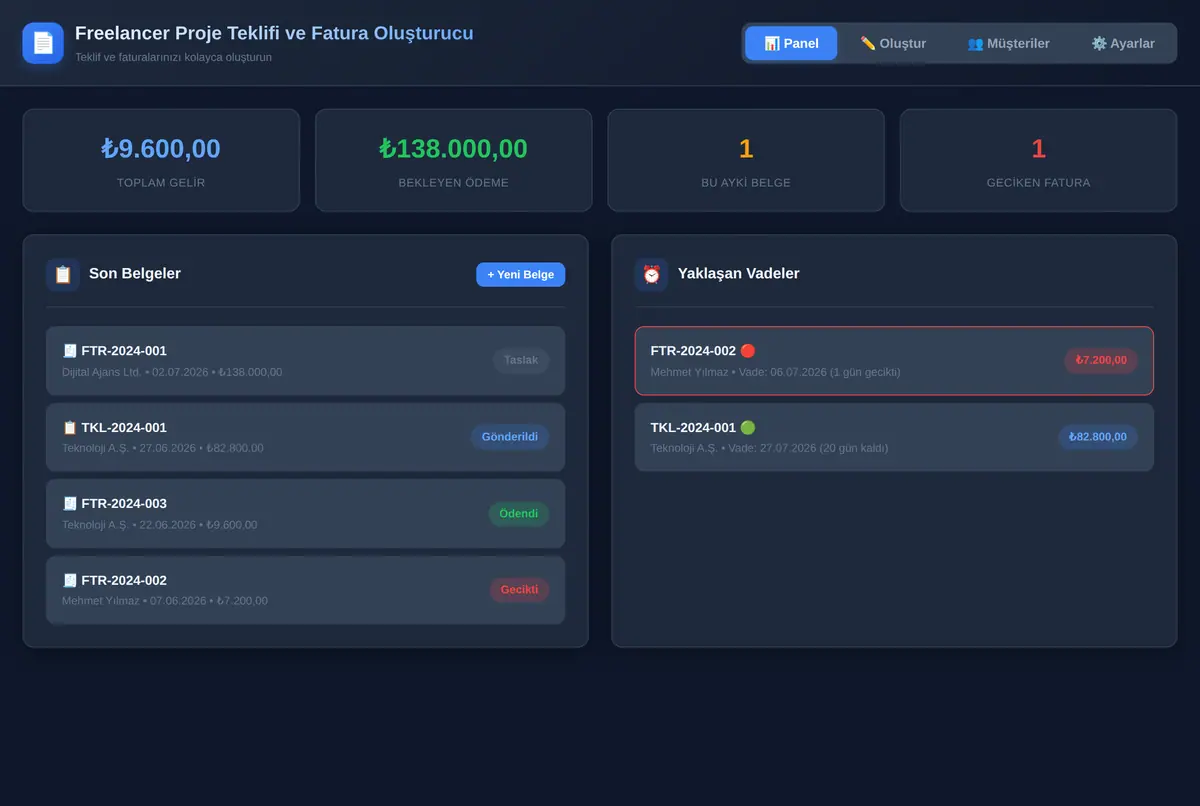Click the blue document logo icon
Screen dimensions: 1200x806
(x=43, y=43)
